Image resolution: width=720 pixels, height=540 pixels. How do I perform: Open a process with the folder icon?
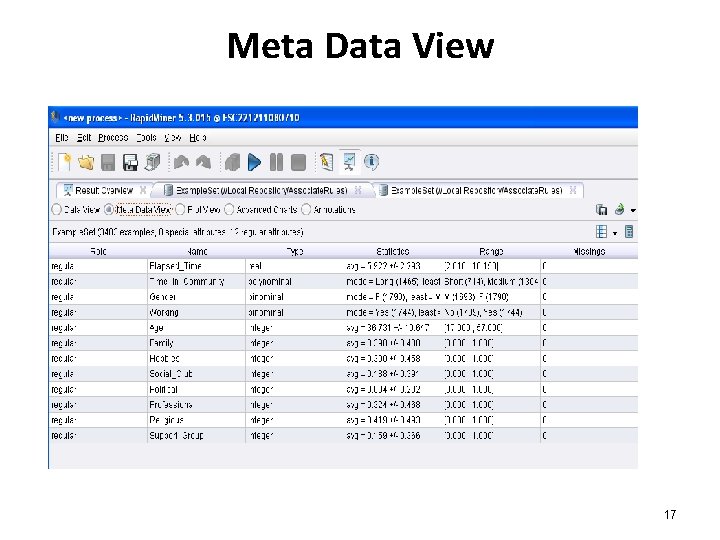pyautogui.click(x=86, y=162)
